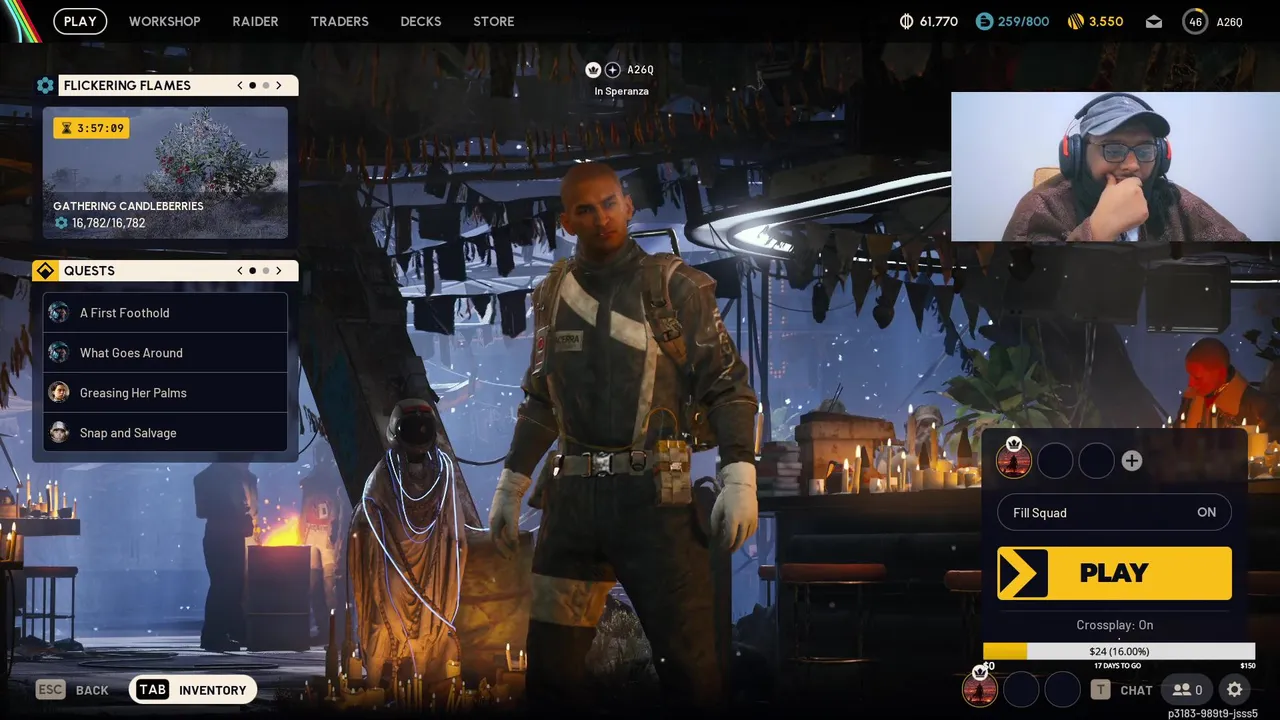The width and height of the screenshot is (1280, 720).
Task: Click the Crossplay: On setting
Action: 1115,625
